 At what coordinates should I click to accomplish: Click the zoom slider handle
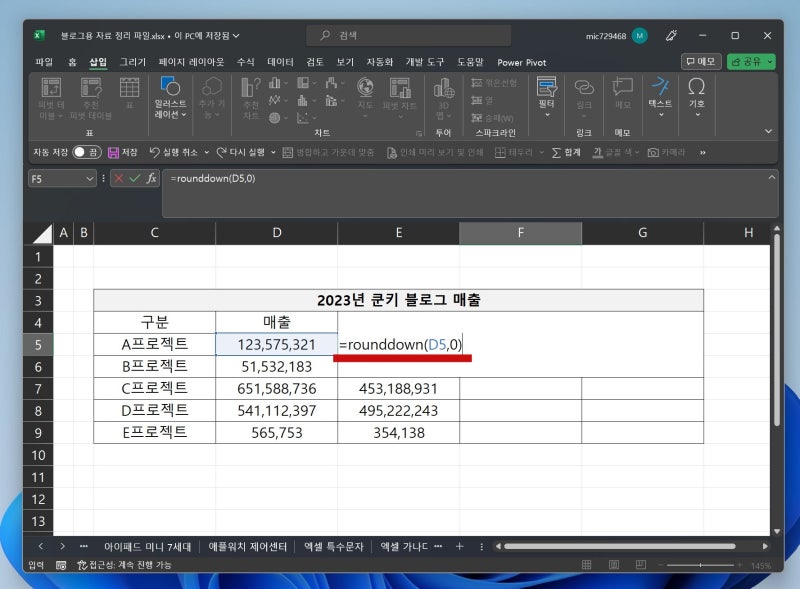click(701, 565)
